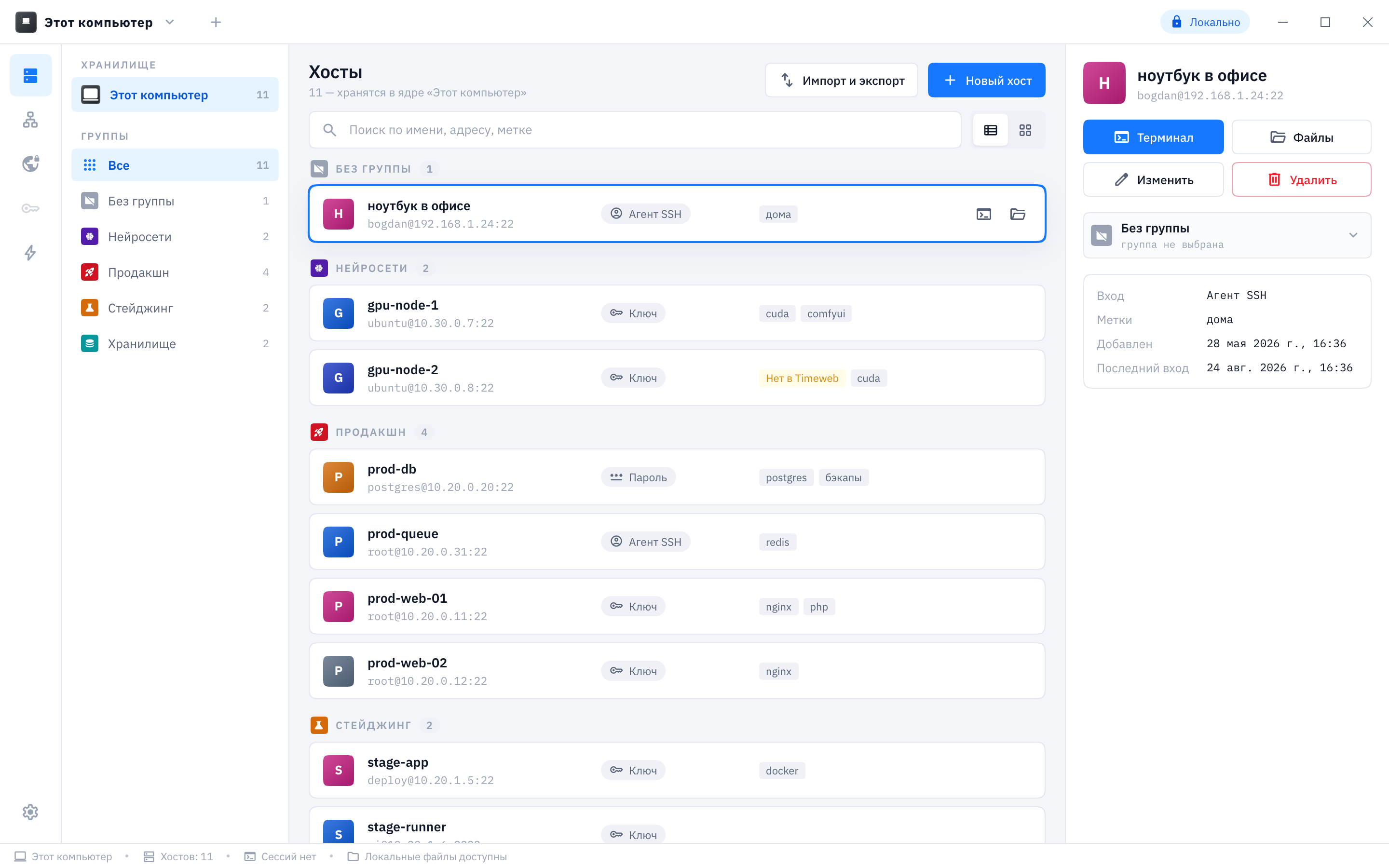Image resolution: width=1389 pixels, height=868 pixels.
Task: Select the prod-web-02 host row
Action: (x=677, y=671)
